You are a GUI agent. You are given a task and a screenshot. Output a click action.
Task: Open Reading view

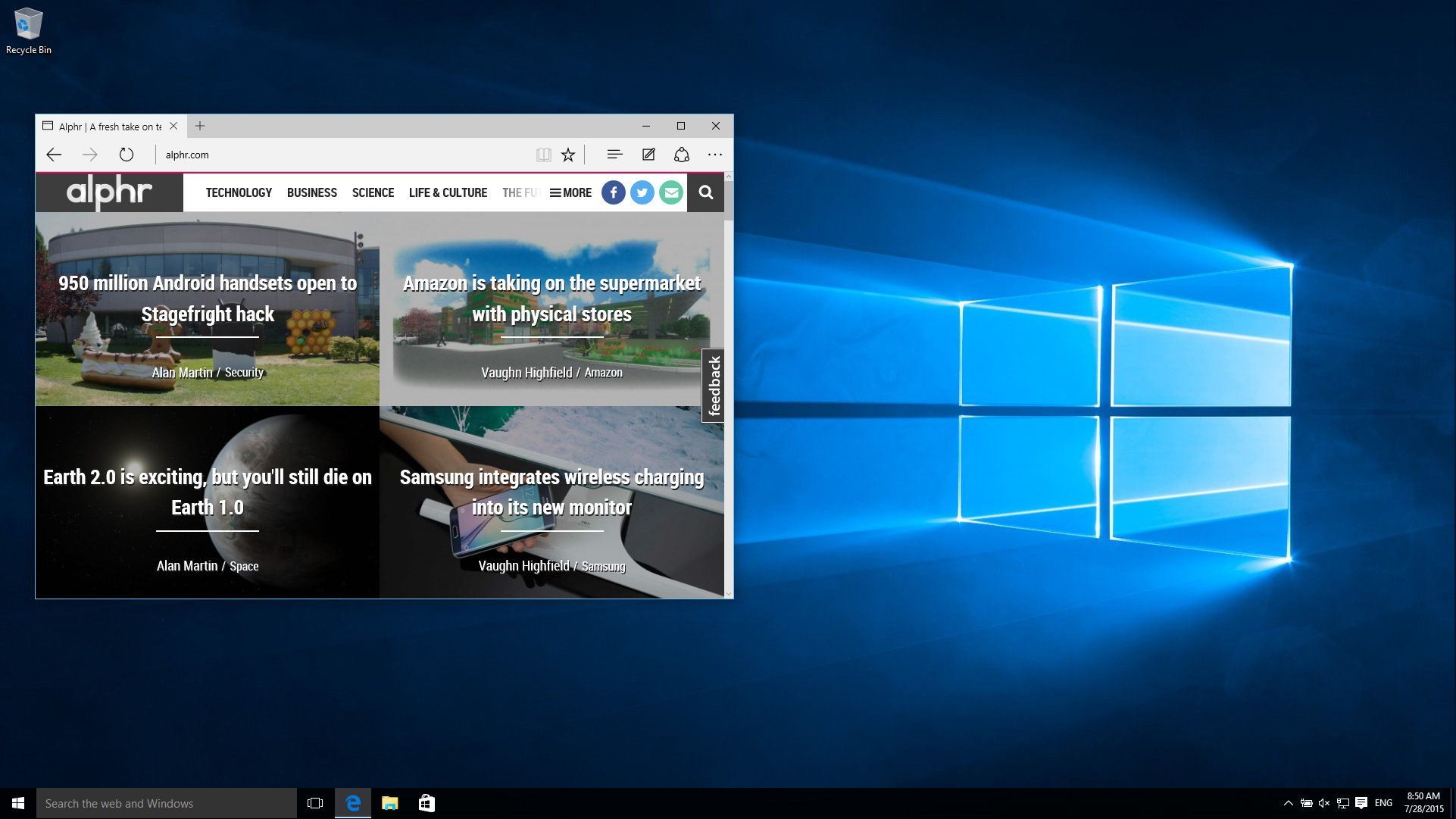click(x=542, y=155)
